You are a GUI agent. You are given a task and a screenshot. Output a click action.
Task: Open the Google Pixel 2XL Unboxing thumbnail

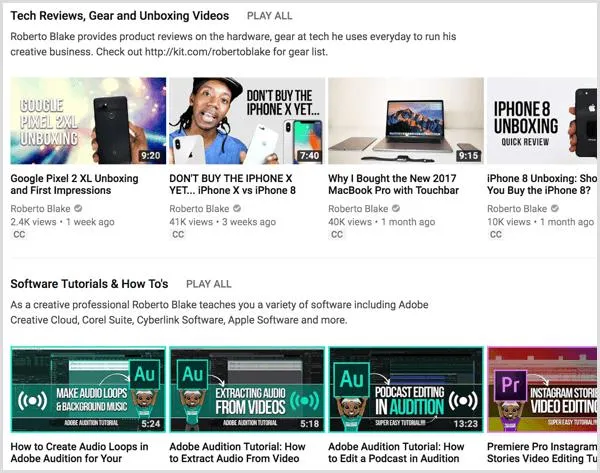click(88, 121)
